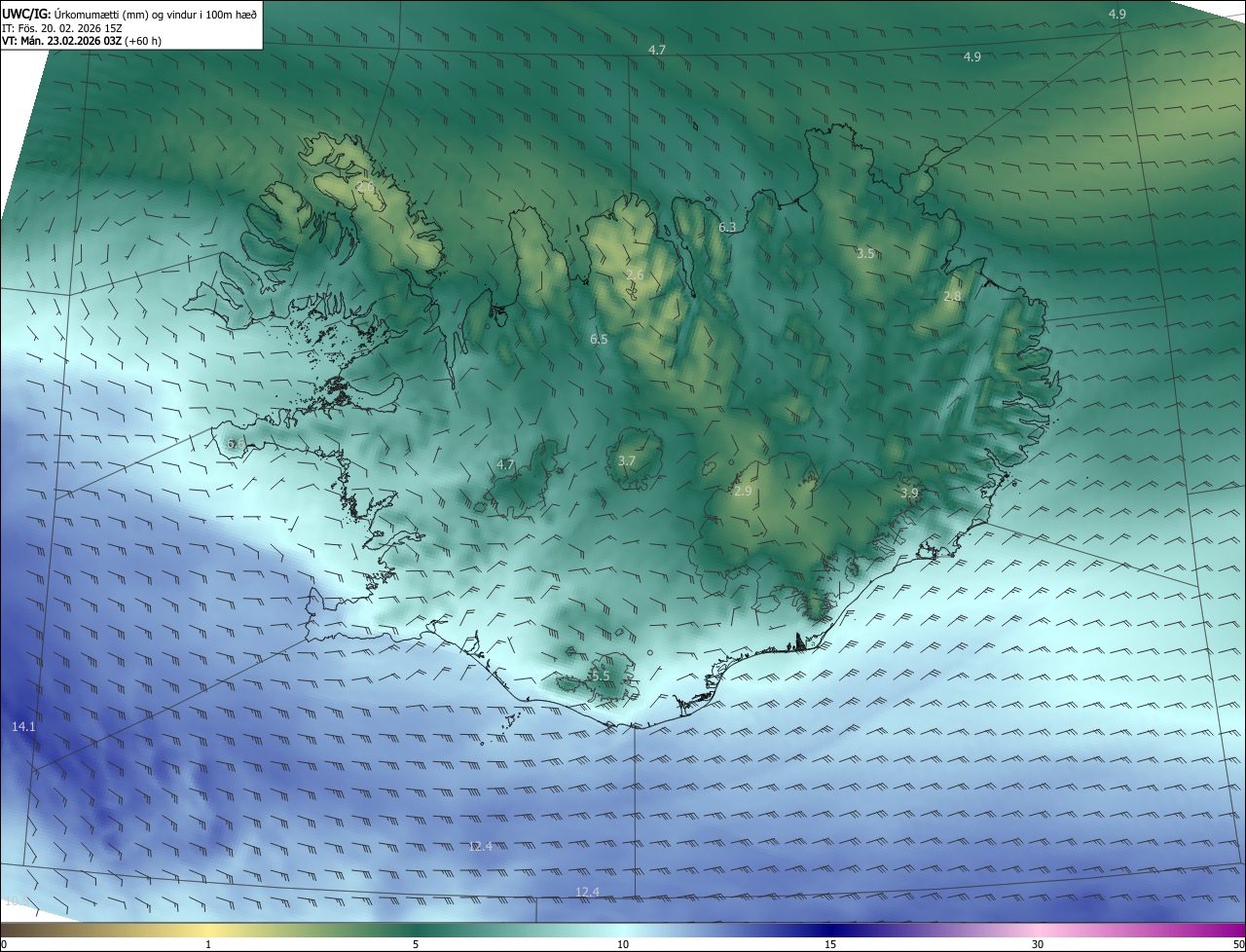Click the color scale tick label 10
Viewport: 1246px width, 952px height.
623,944
